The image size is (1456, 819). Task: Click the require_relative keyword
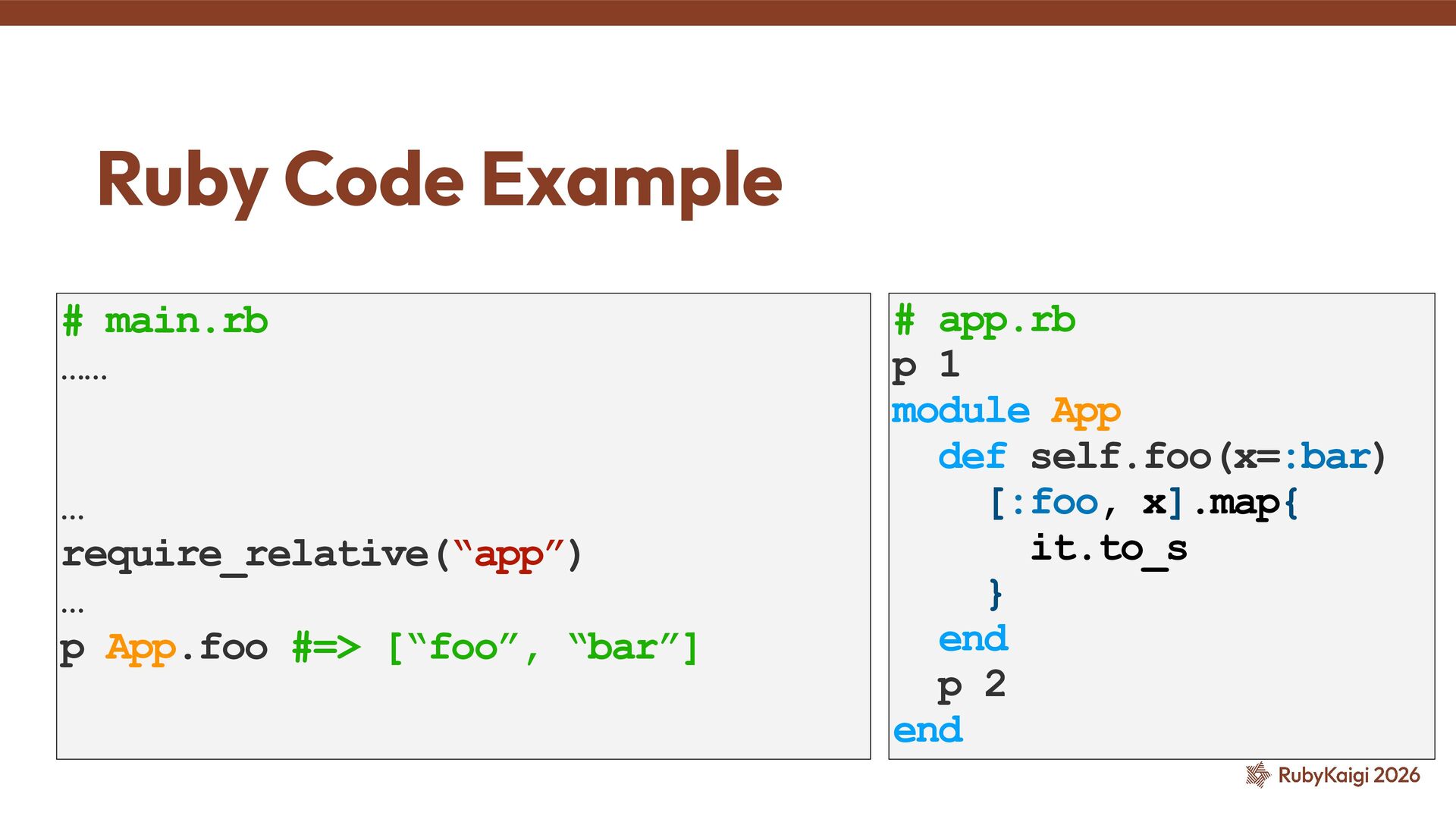coord(245,554)
